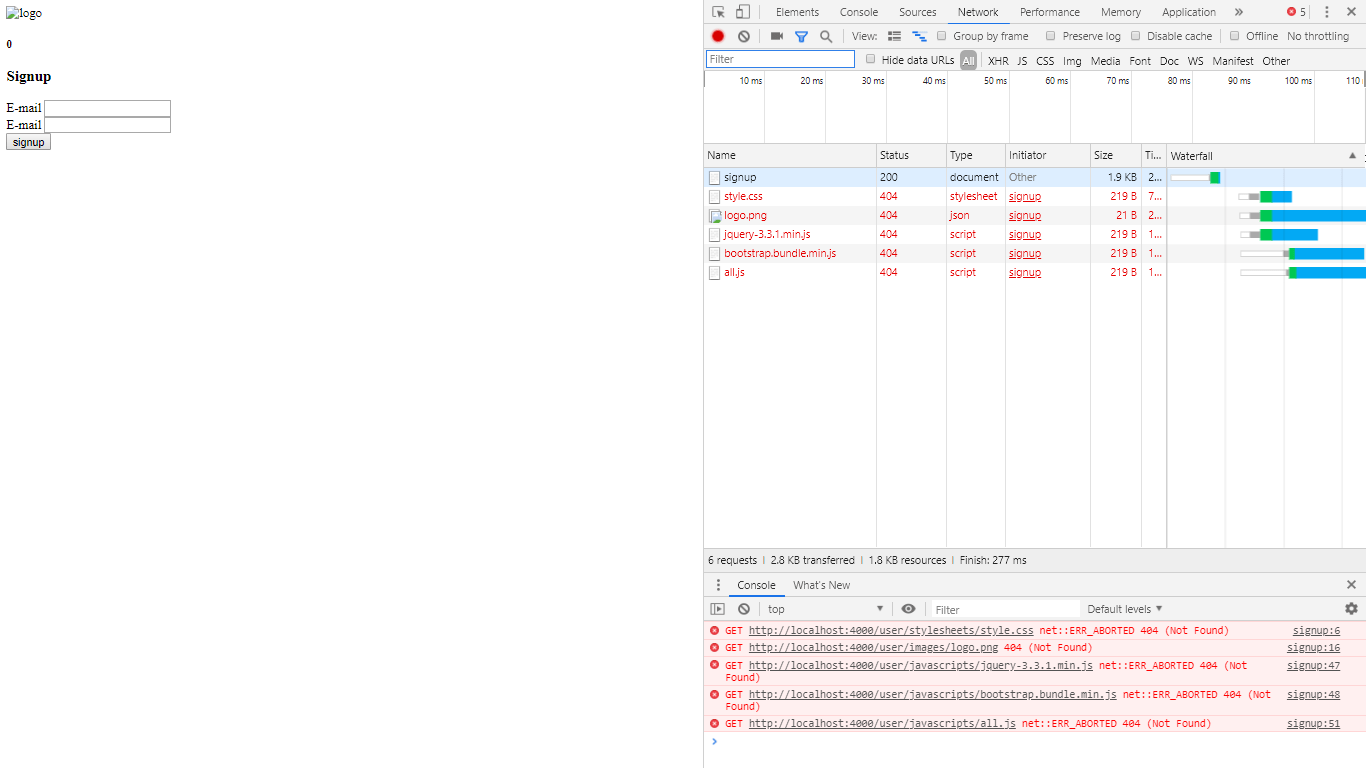Check Hide data URLs
Viewport: 1366px width, 768px height.
[870, 59]
